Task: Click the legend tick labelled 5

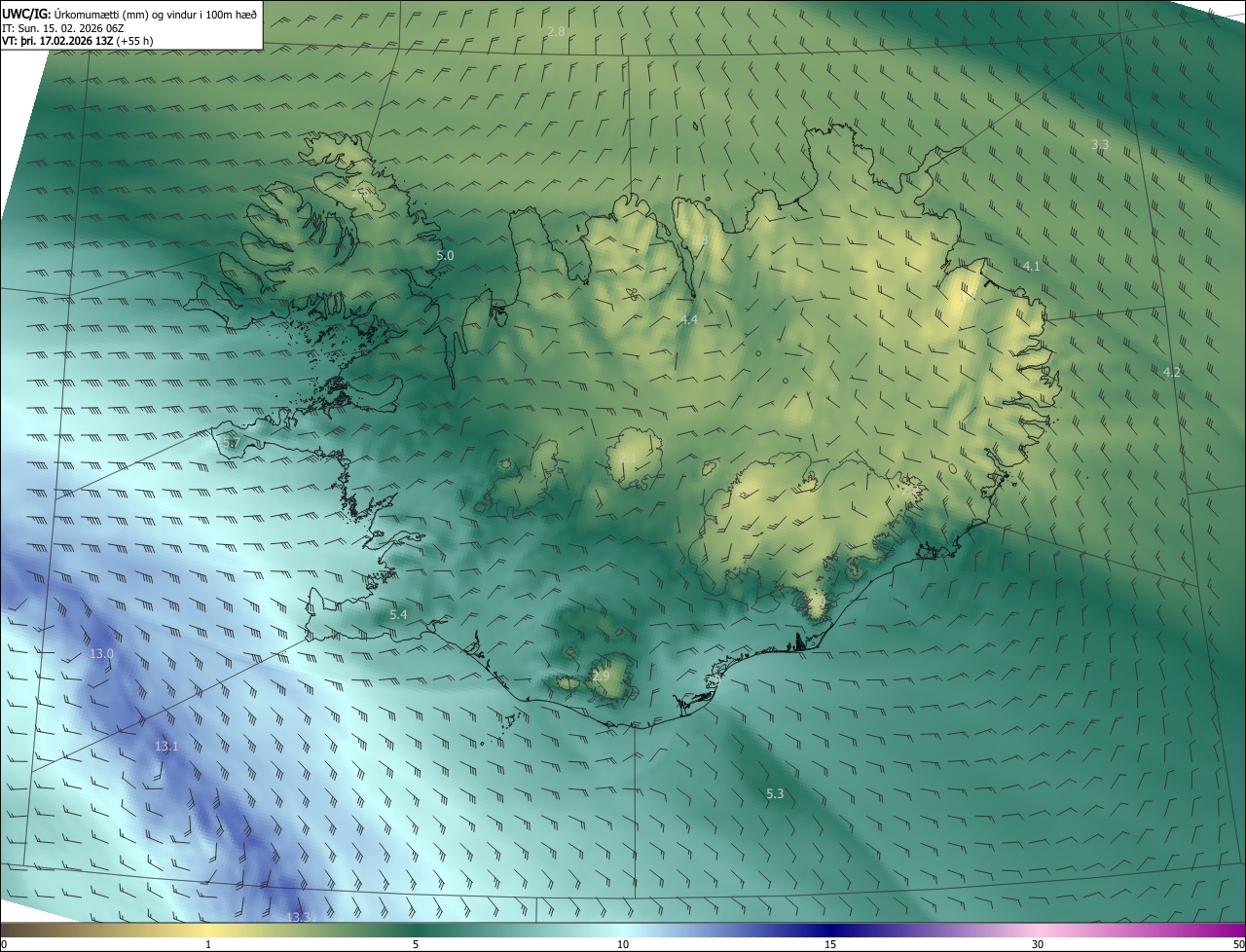Action: [416, 944]
